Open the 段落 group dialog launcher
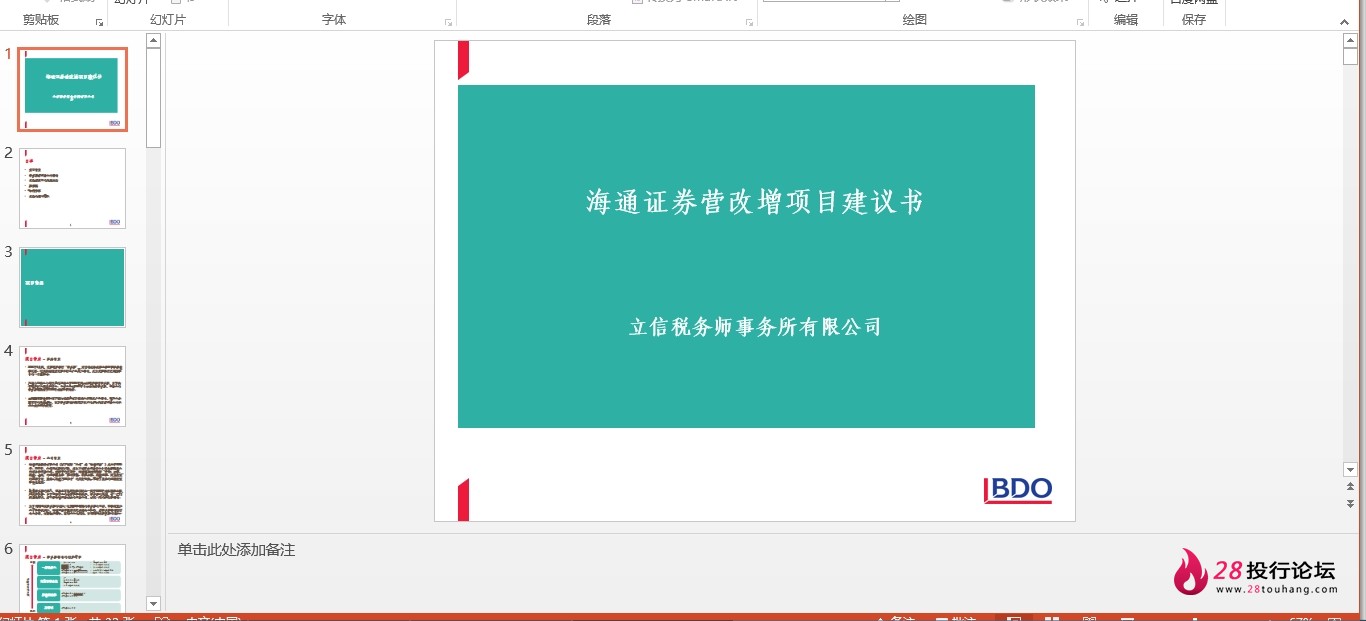Screen dimensions: 1366x621 [750, 22]
